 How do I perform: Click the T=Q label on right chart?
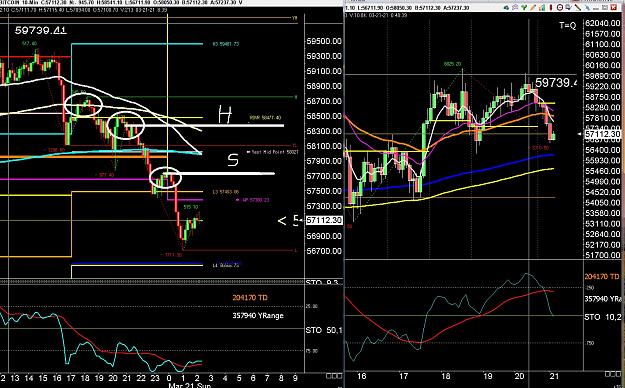point(568,26)
